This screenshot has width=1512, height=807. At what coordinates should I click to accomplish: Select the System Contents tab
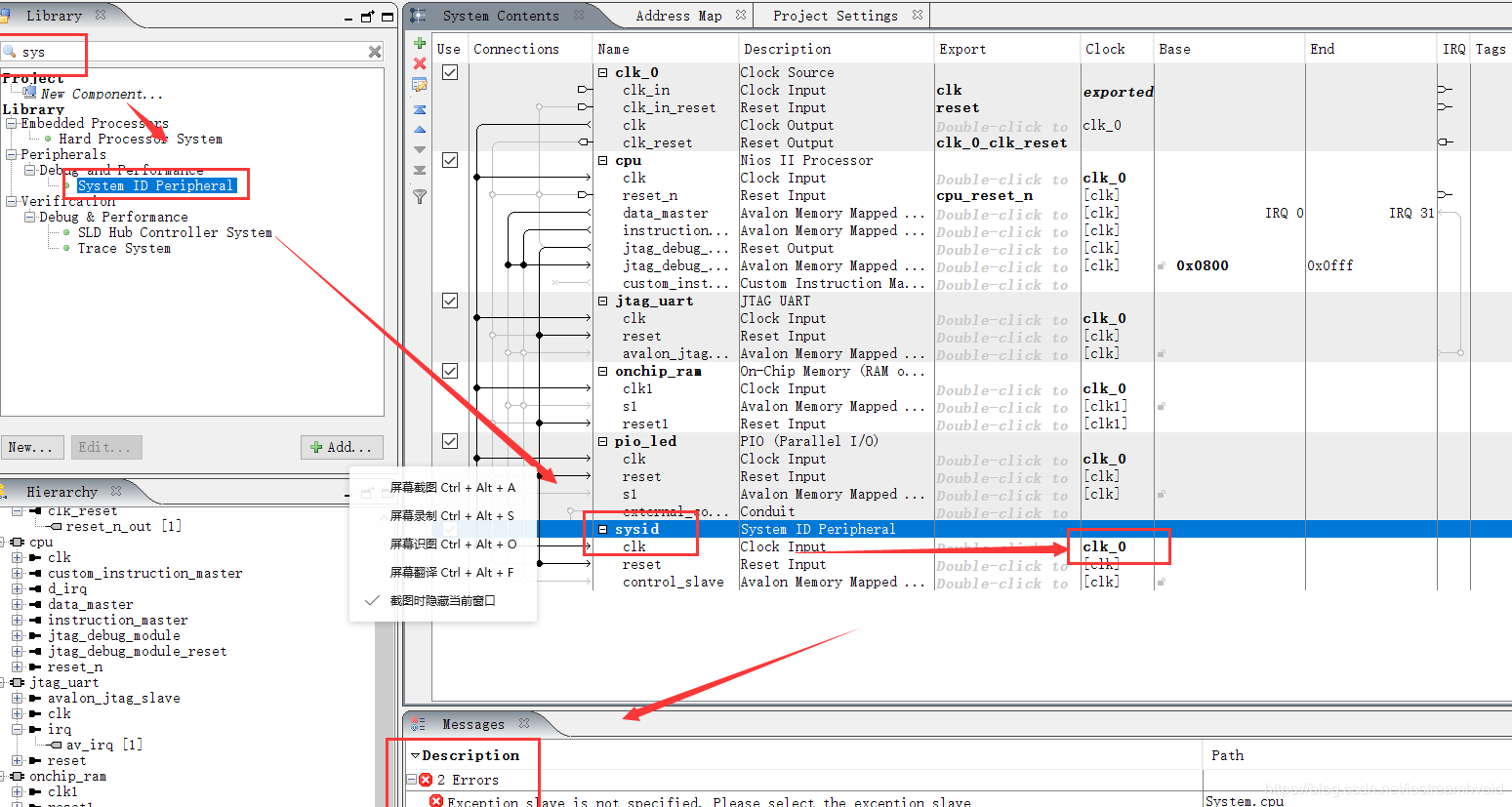click(x=501, y=16)
